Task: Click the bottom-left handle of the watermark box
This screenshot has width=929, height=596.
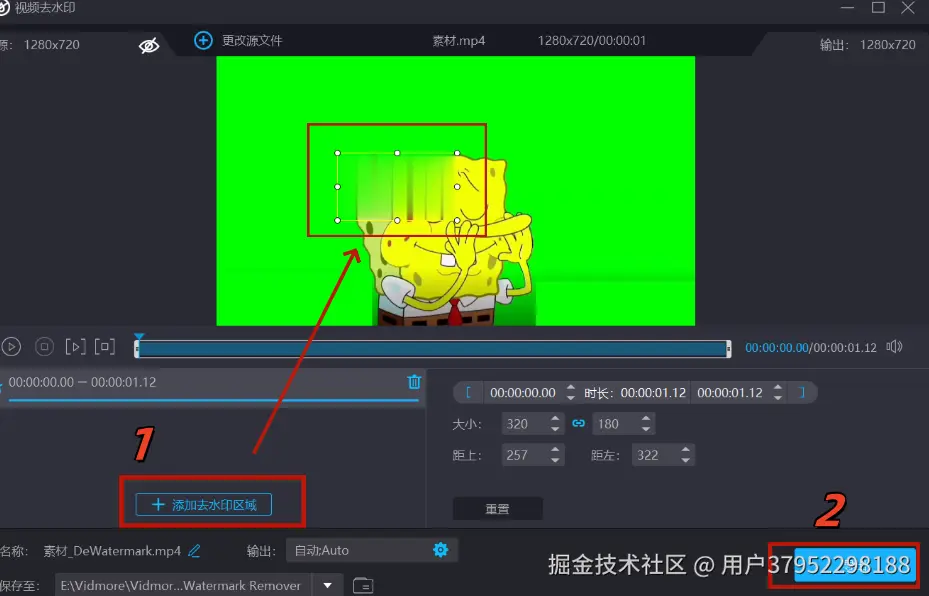Action: coord(338,220)
